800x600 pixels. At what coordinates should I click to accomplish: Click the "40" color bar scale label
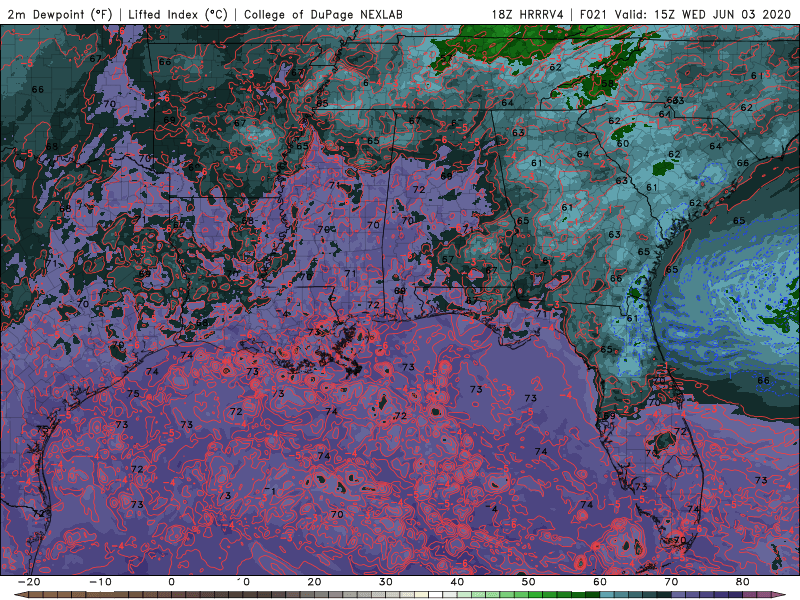457,582
